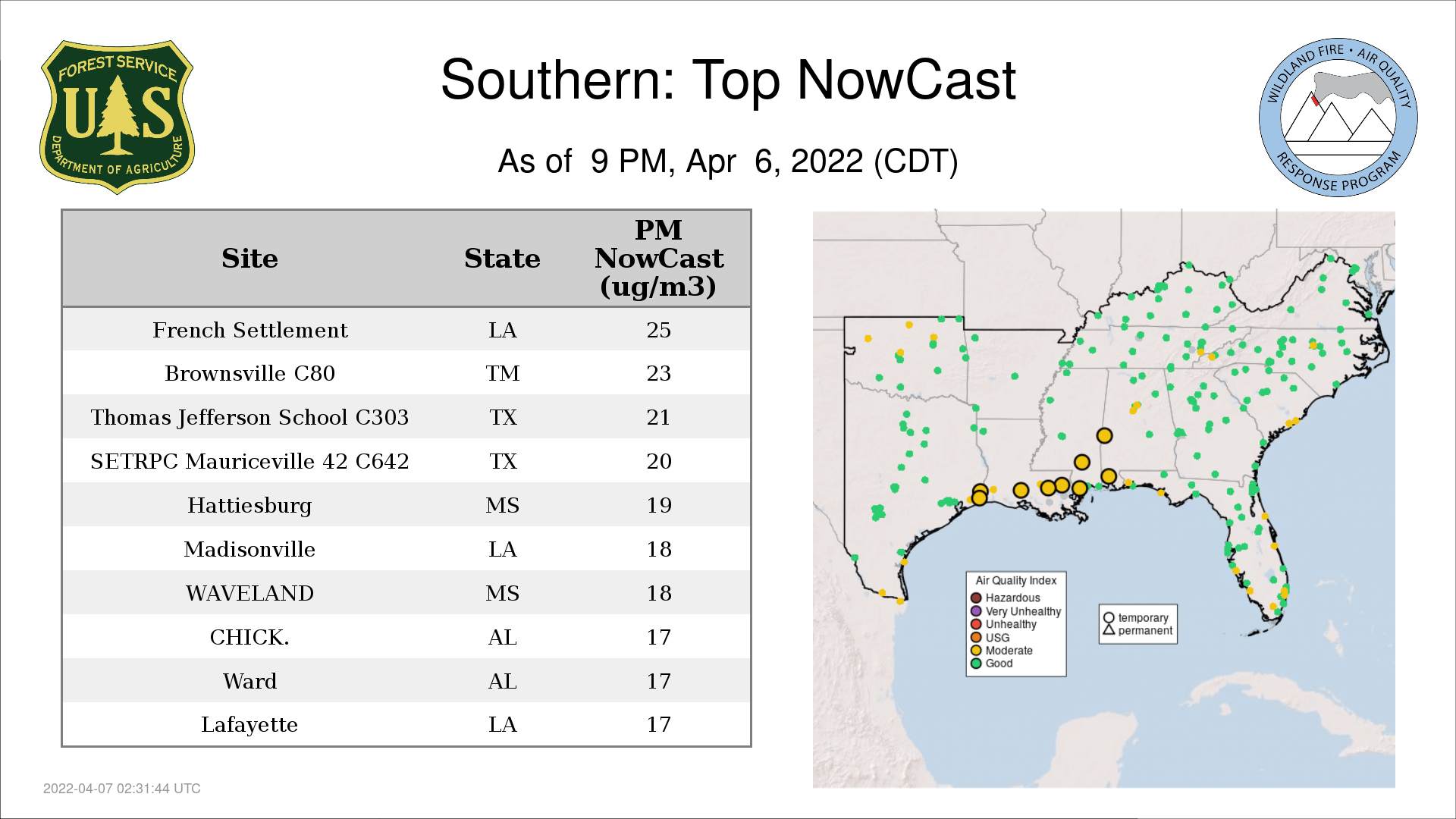
Task: Click the Lafayette site name
Action: tap(249, 724)
